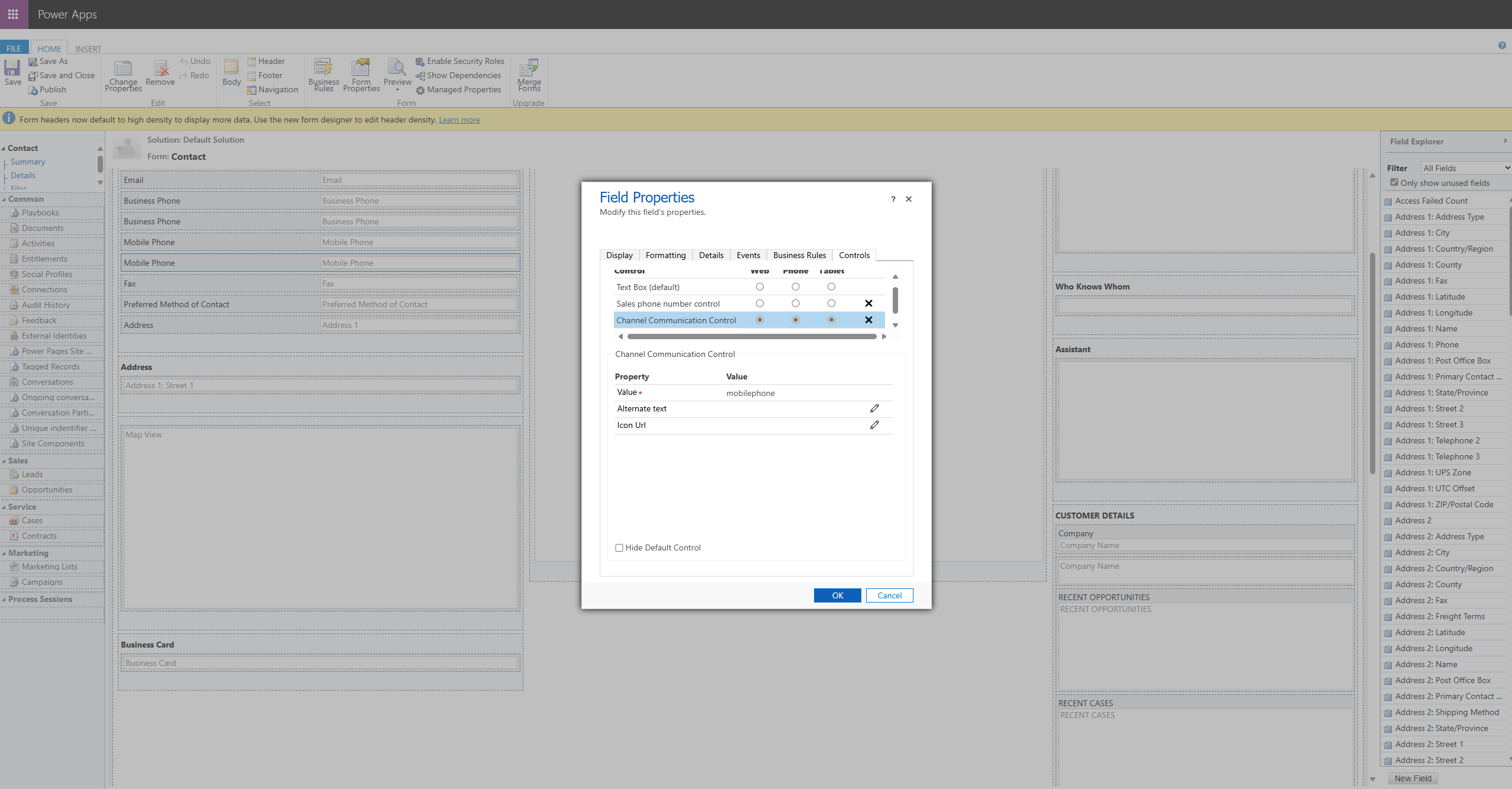Check the Hide Default Control checkbox
Image resolution: width=1512 pixels, height=789 pixels.
tap(619, 548)
